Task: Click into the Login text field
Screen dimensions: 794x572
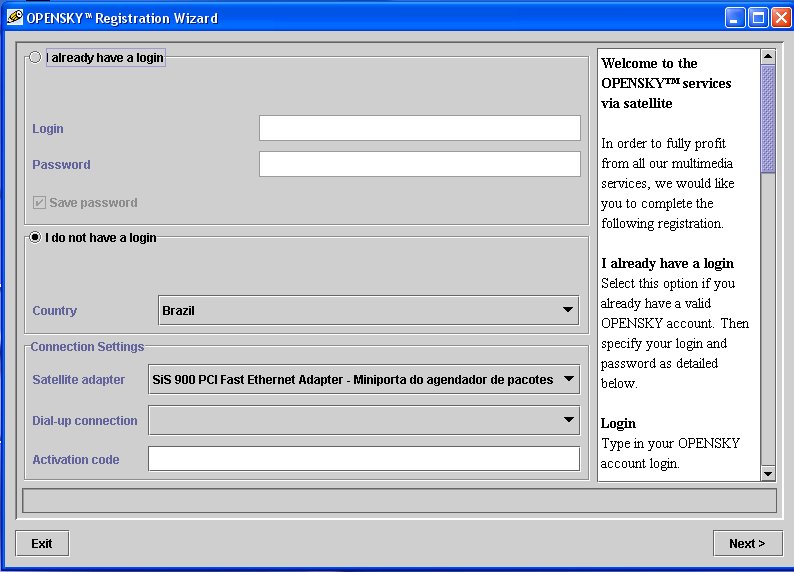Action: (420, 128)
